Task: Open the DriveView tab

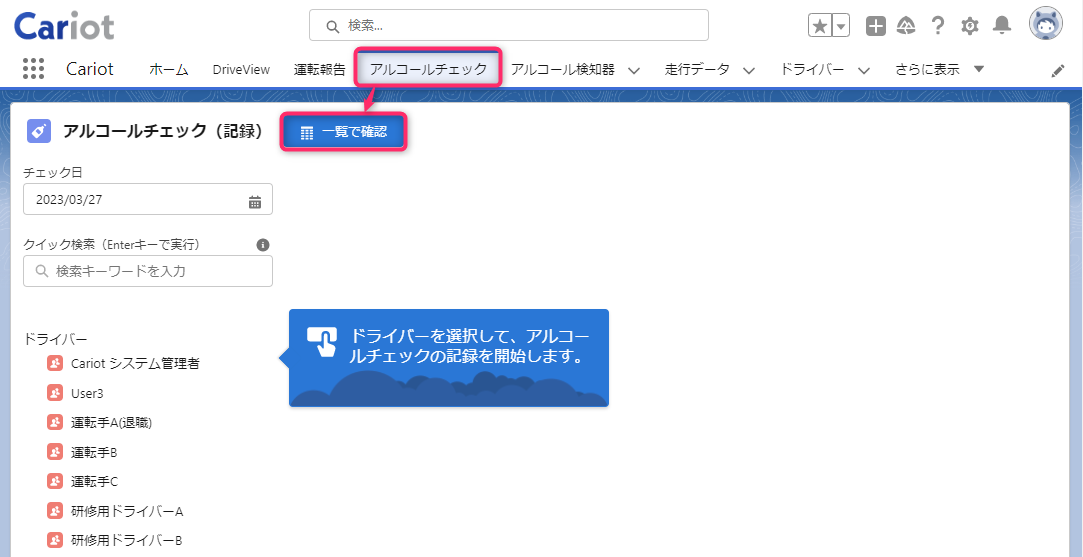Action: [x=241, y=69]
